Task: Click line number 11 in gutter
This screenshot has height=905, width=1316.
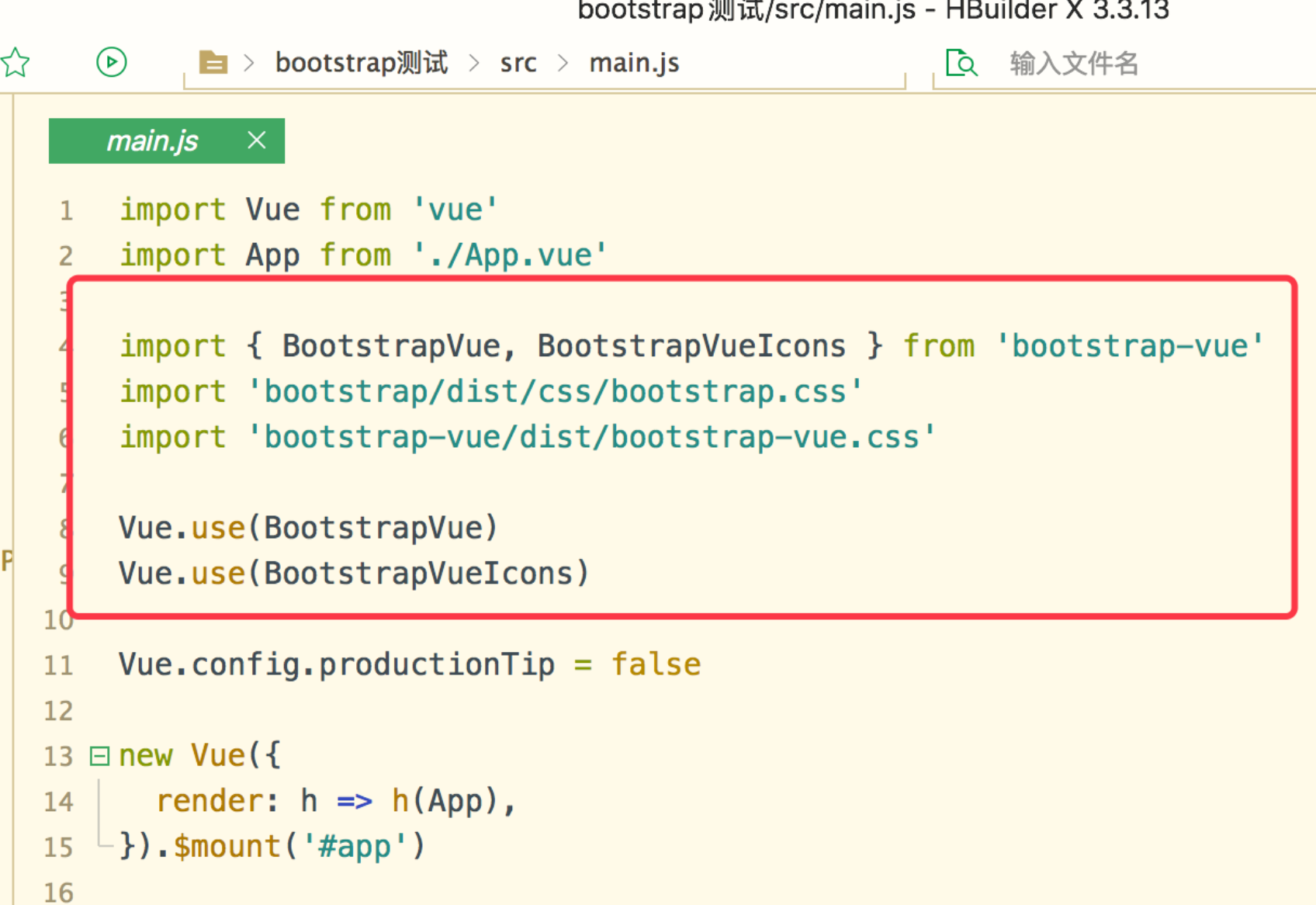Action: (x=58, y=665)
